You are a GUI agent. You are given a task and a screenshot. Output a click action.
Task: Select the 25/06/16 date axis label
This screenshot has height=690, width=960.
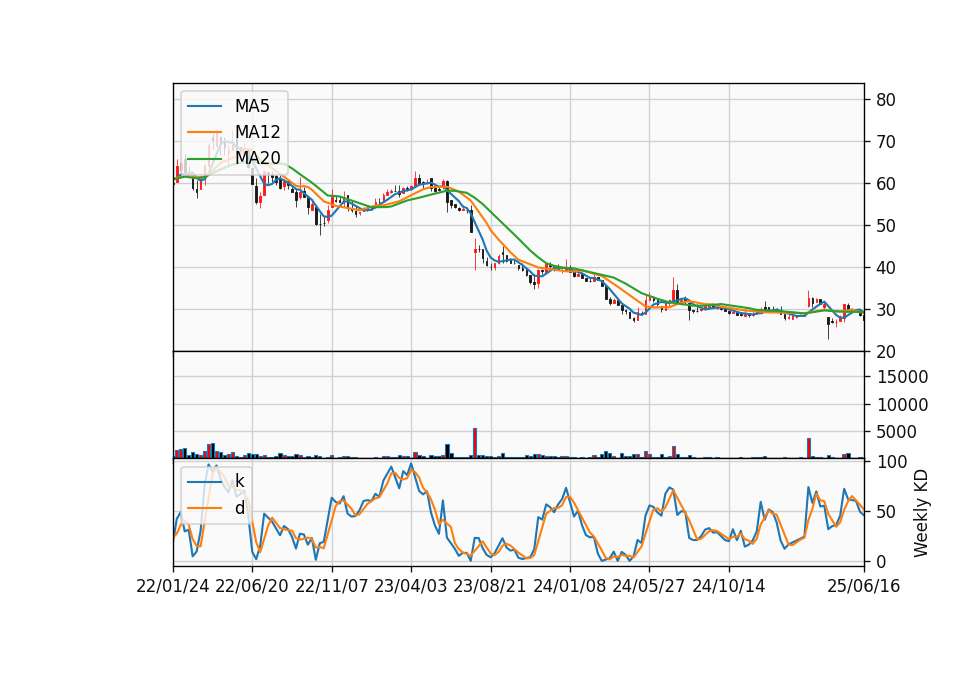pos(864,586)
